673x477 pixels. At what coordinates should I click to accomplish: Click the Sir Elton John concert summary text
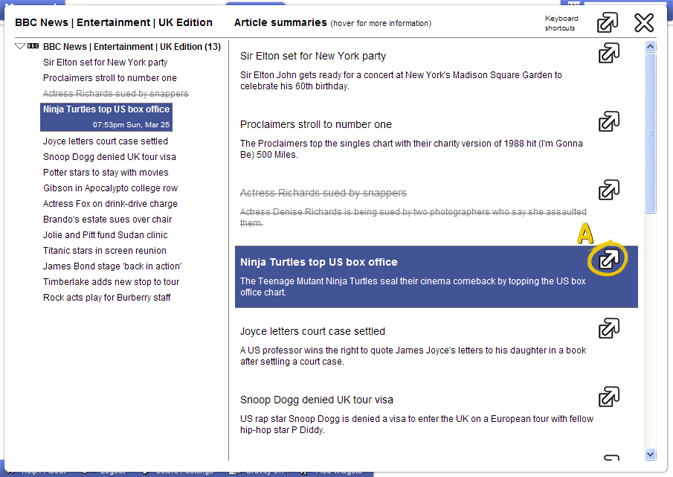pos(401,80)
